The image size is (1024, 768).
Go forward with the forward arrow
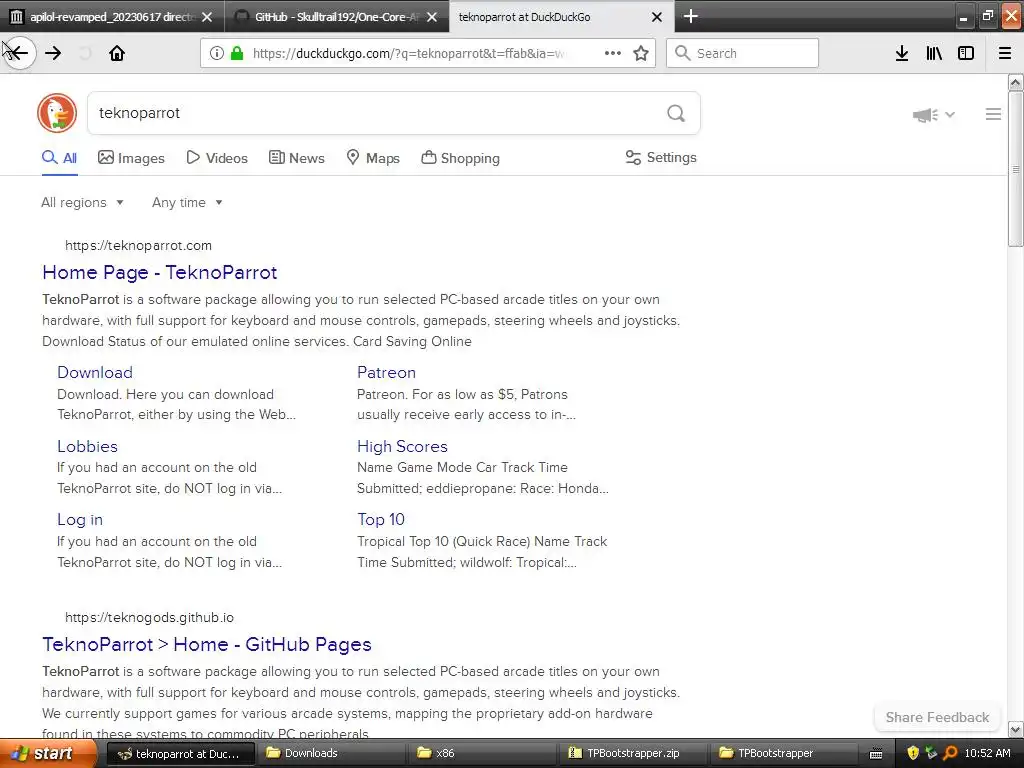(x=53, y=53)
